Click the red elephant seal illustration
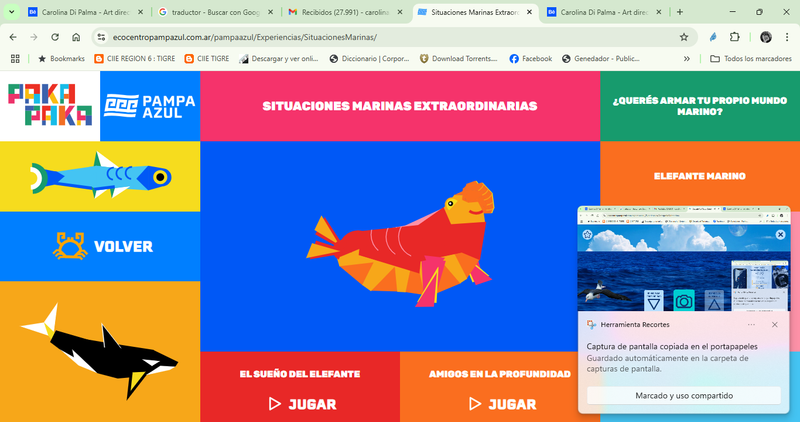This screenshot has width=800, height=422. pos(401,244)
